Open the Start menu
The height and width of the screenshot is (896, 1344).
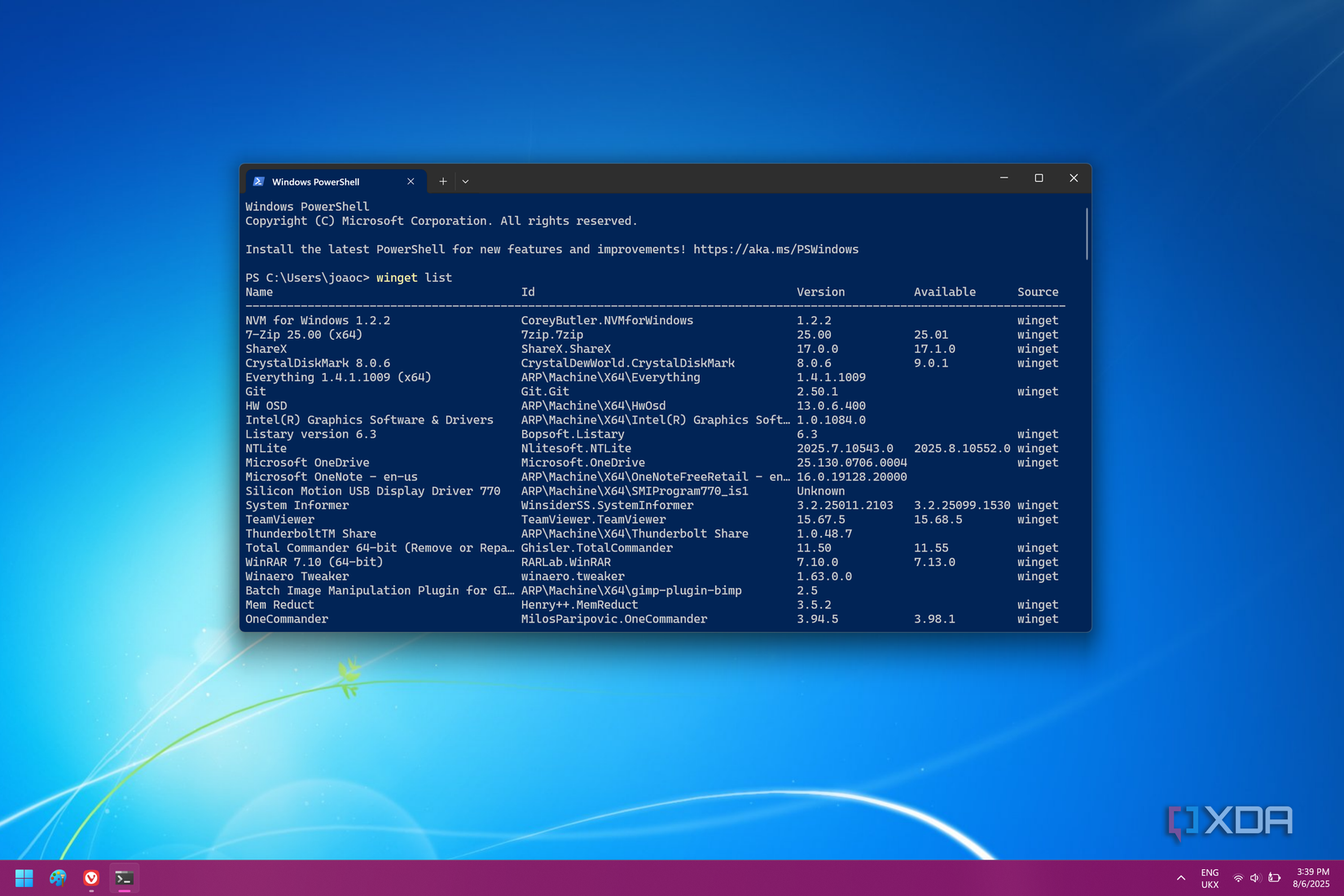pos(24,878)
